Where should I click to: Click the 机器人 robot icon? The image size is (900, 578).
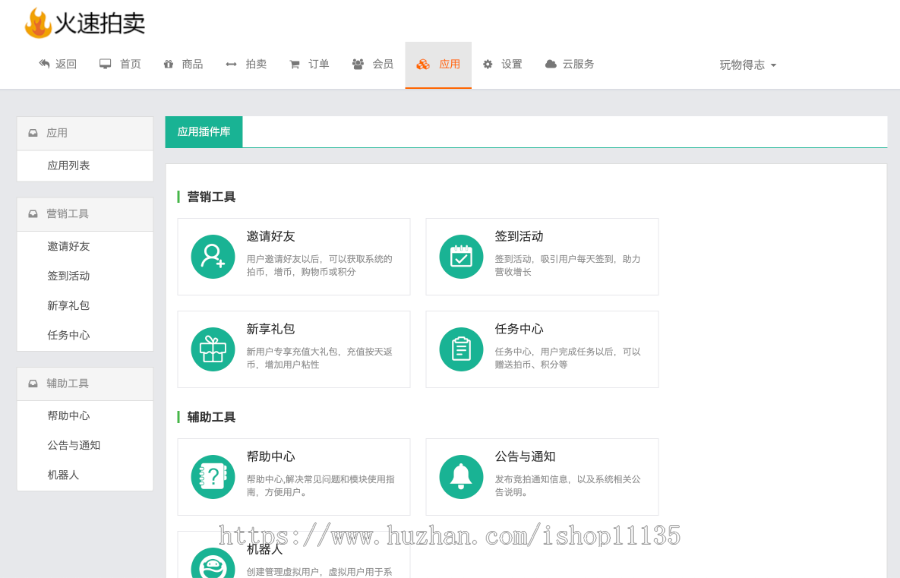point(213,564)
